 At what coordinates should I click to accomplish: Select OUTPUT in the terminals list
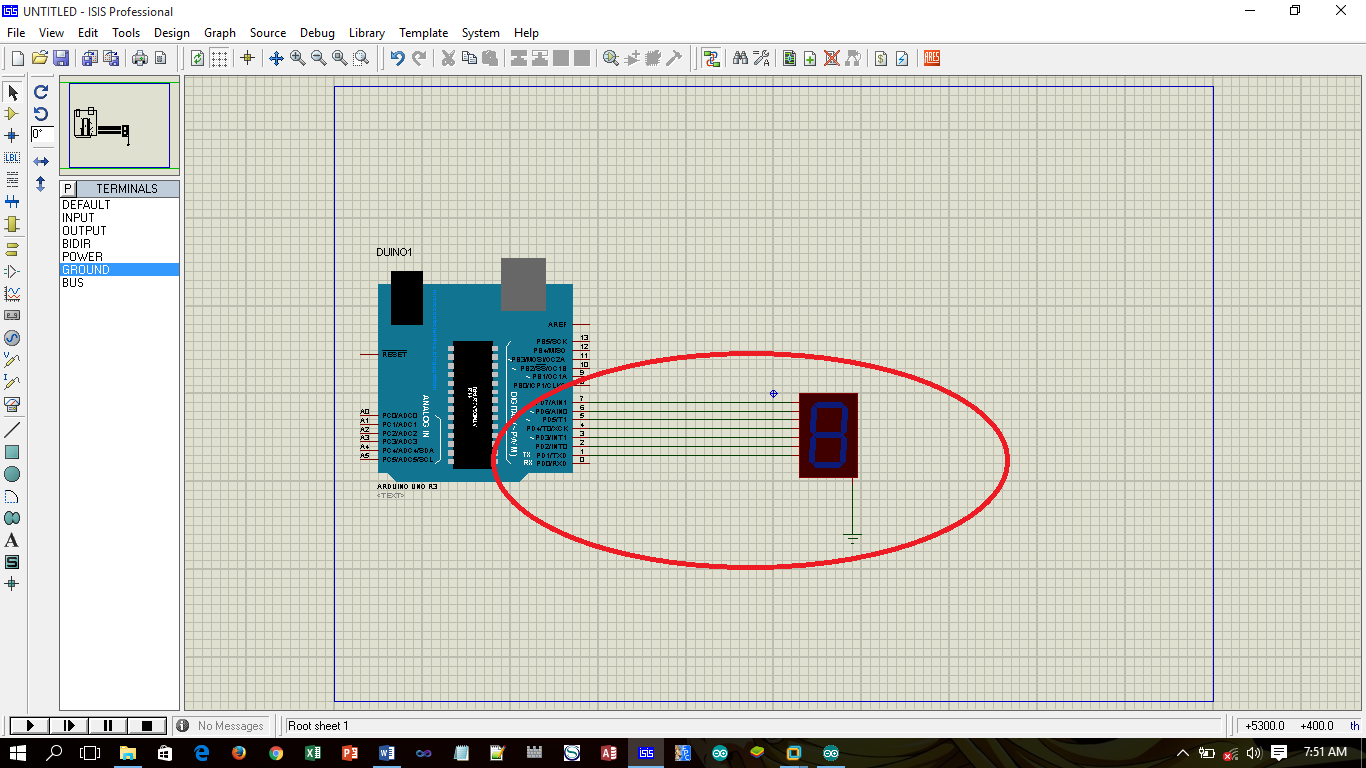pos(119,231)
